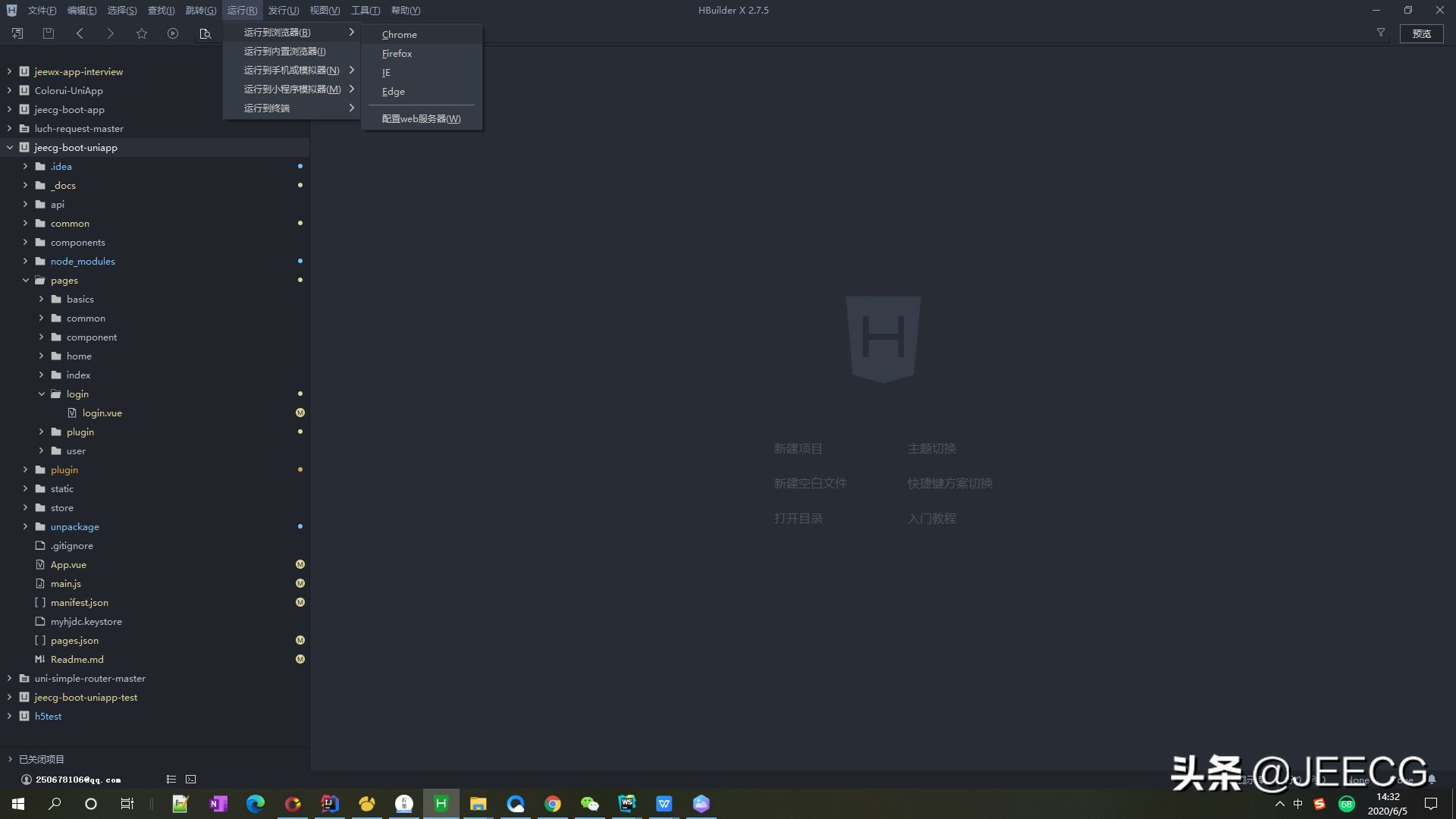Open the Cortana circle taskbar icon
Screen dimensions: 1456x819
91,804
